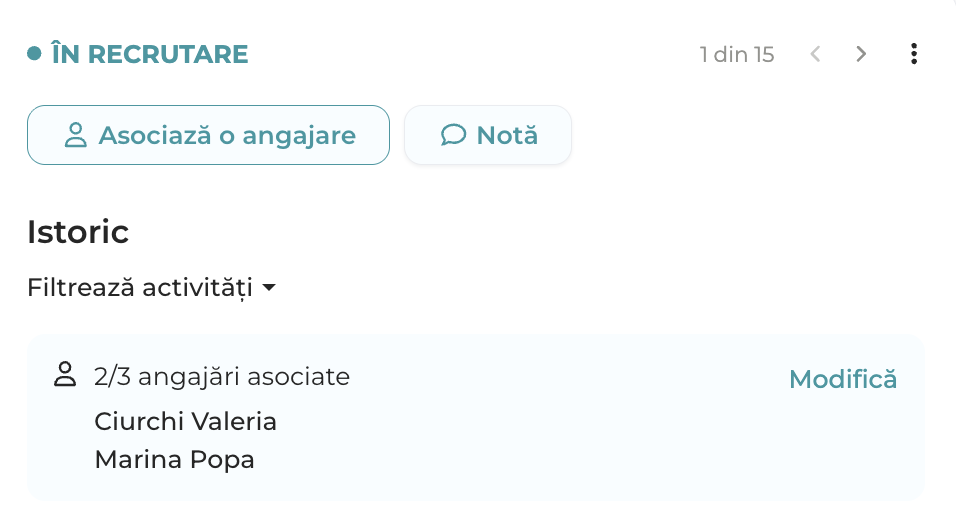The height and width of the screenshot is (514, 956).
Task: Click the caret arrow after Filtrează activități
Action: point(269,287)
